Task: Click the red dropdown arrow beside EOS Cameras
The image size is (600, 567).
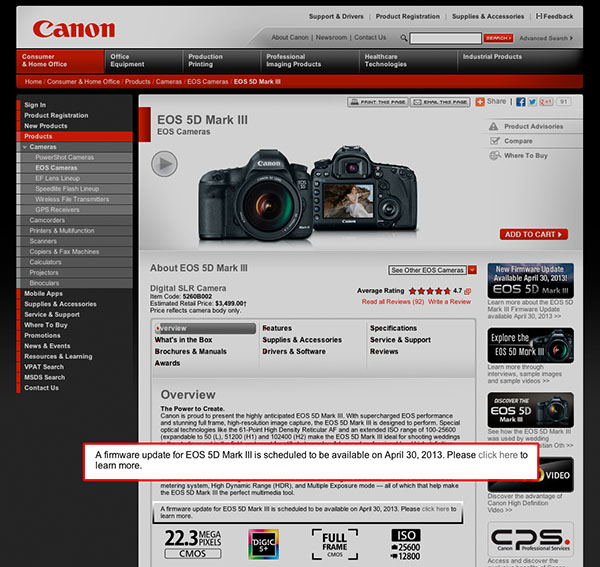Action: pyautogui.click(x=472, y=270)
